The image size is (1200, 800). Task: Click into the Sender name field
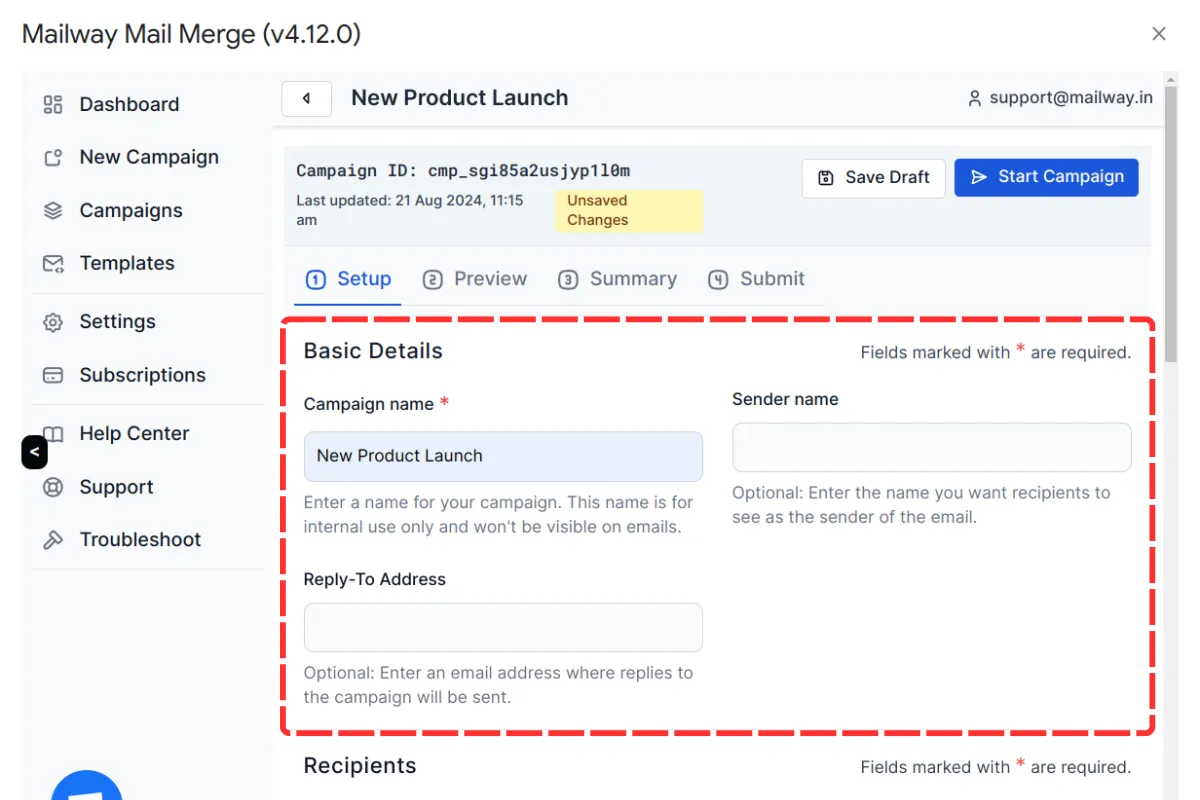click(931, 447)
